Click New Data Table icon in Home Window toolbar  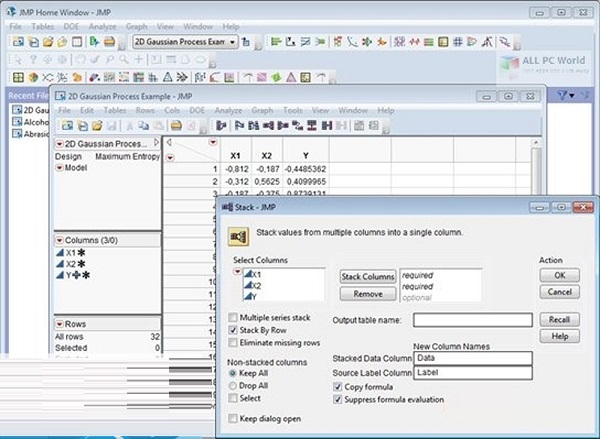(18, 41)
